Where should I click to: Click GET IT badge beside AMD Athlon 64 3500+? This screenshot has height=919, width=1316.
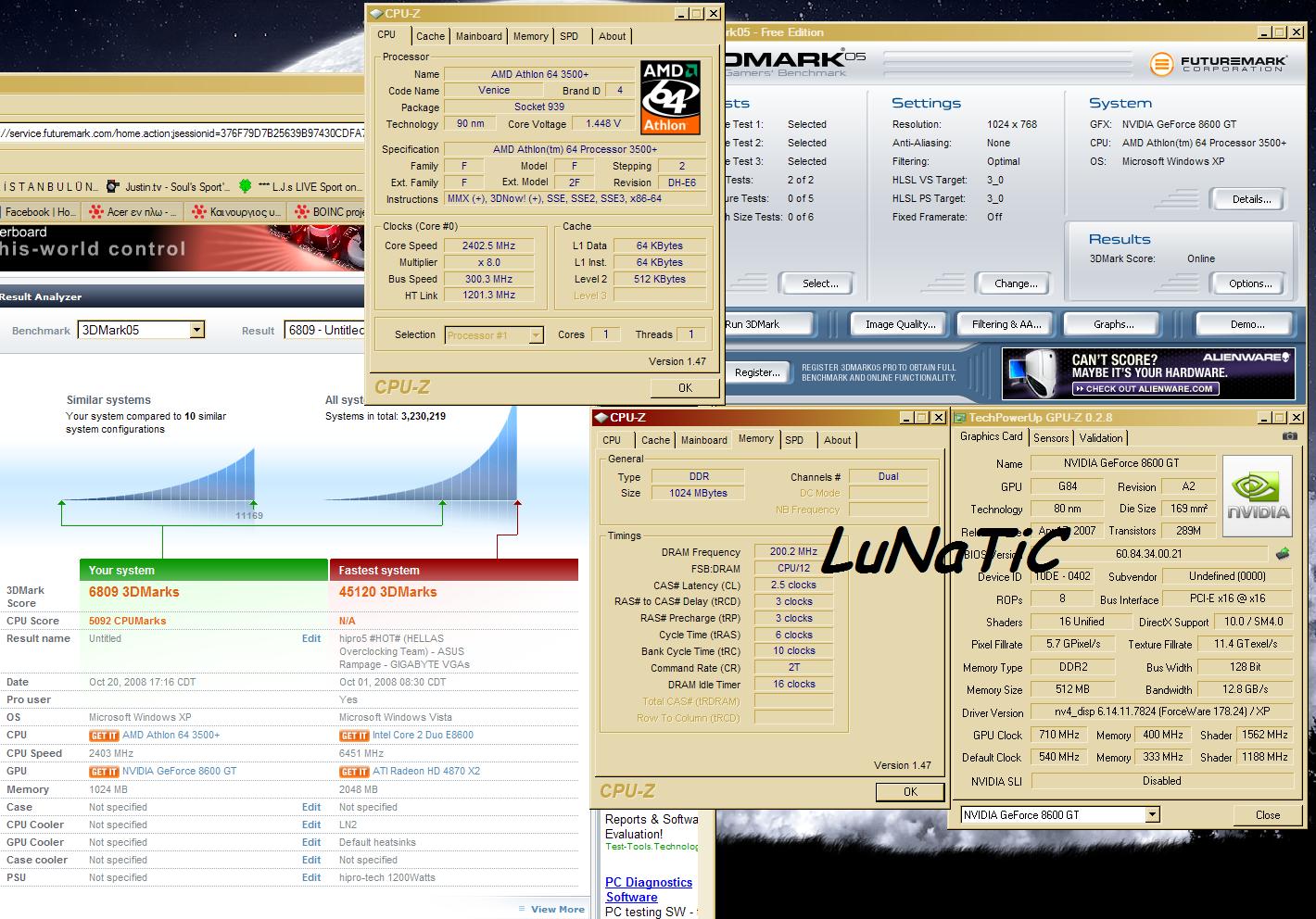coord(104,736)
